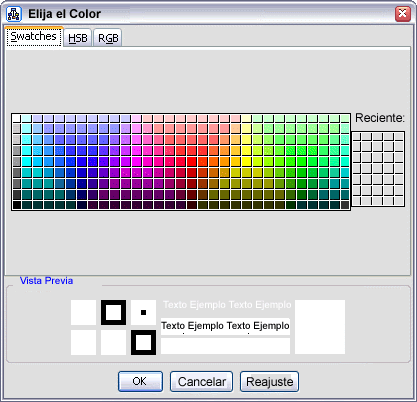
Task: Click the large white preview square
Action: [320, 327]
